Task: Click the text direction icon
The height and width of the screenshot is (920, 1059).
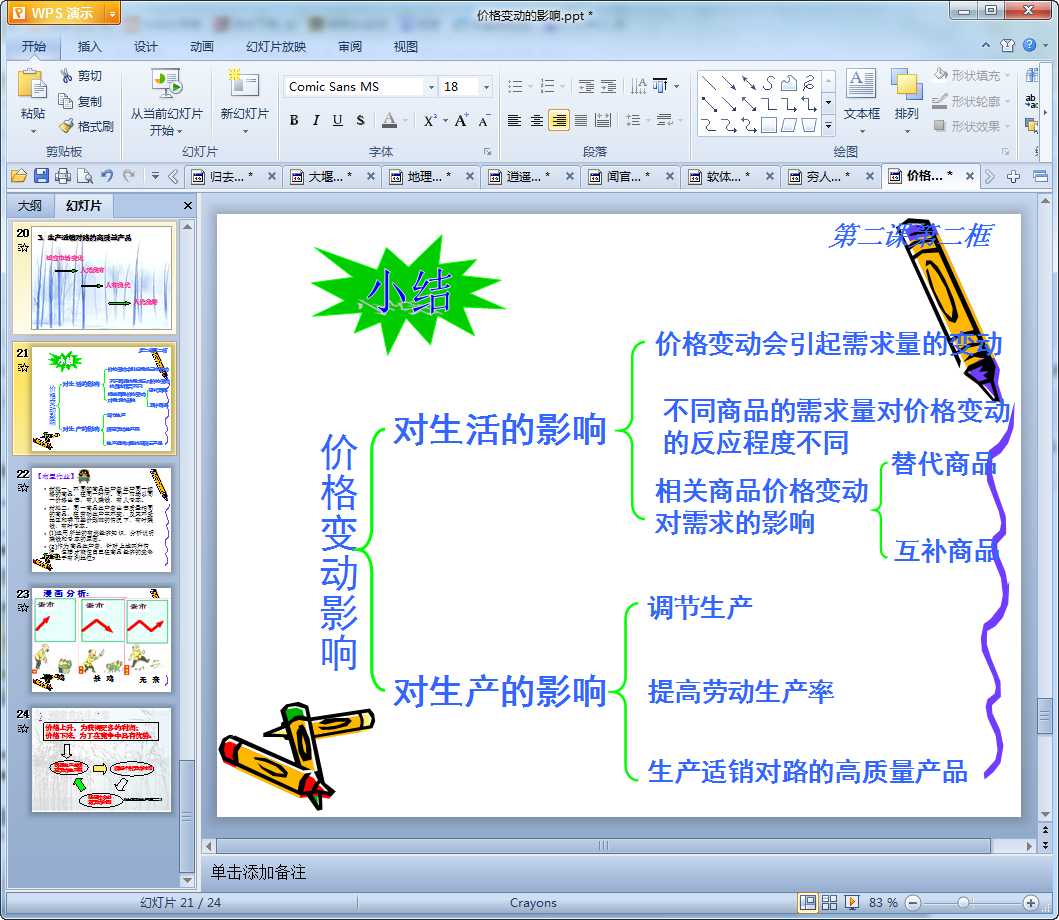Action: click(x=638, y=86)
